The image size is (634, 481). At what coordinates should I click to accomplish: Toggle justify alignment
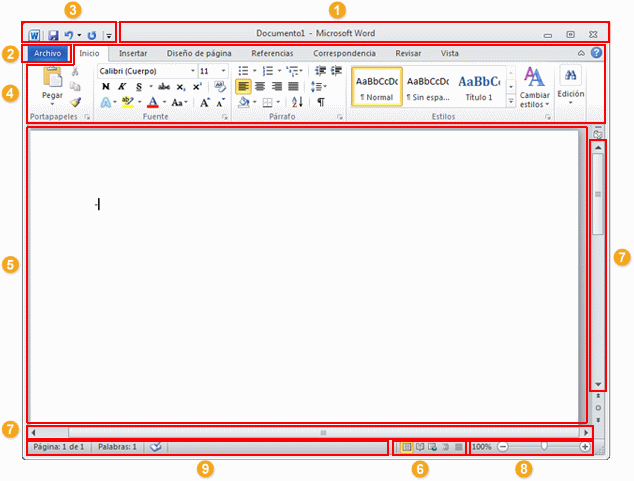point(293,86)
